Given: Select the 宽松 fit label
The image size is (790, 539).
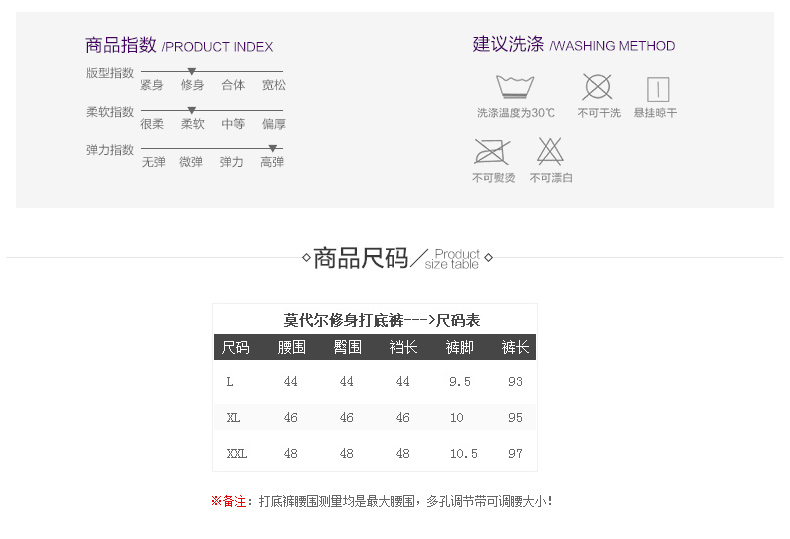Looking at the screenshot, I should 273,85.
